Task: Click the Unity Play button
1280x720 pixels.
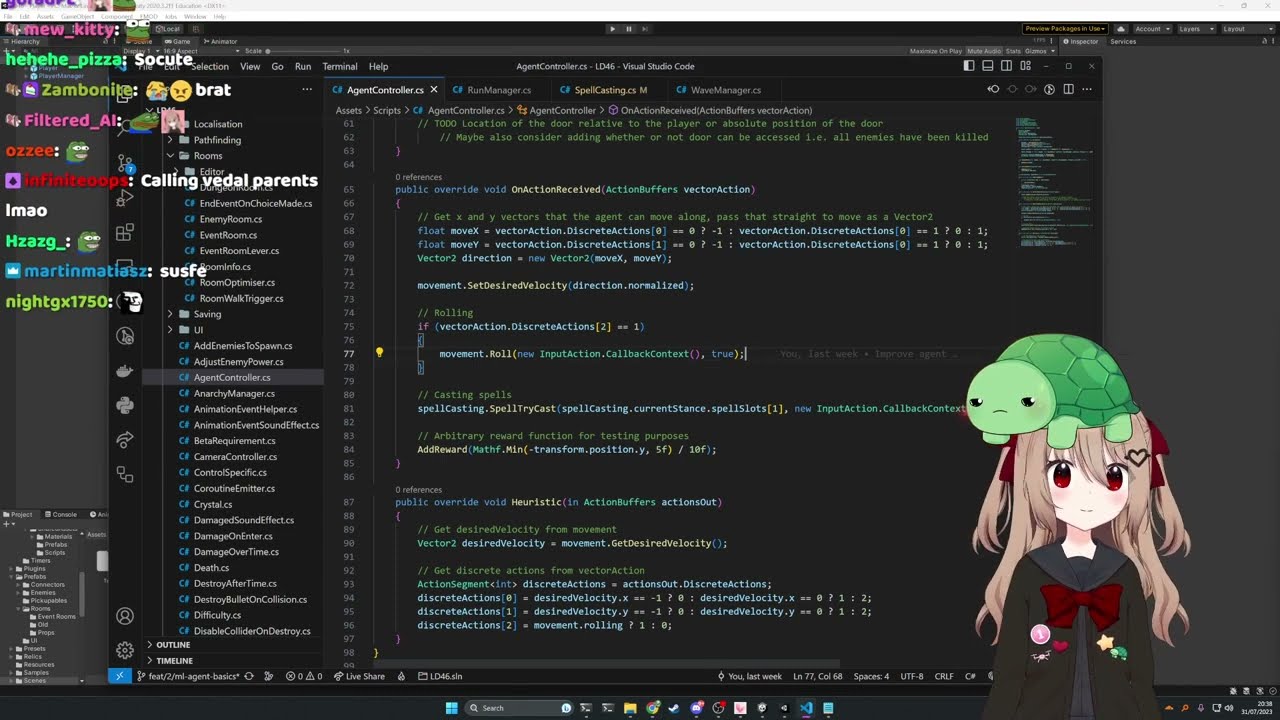Action: (x=612, y=29)
